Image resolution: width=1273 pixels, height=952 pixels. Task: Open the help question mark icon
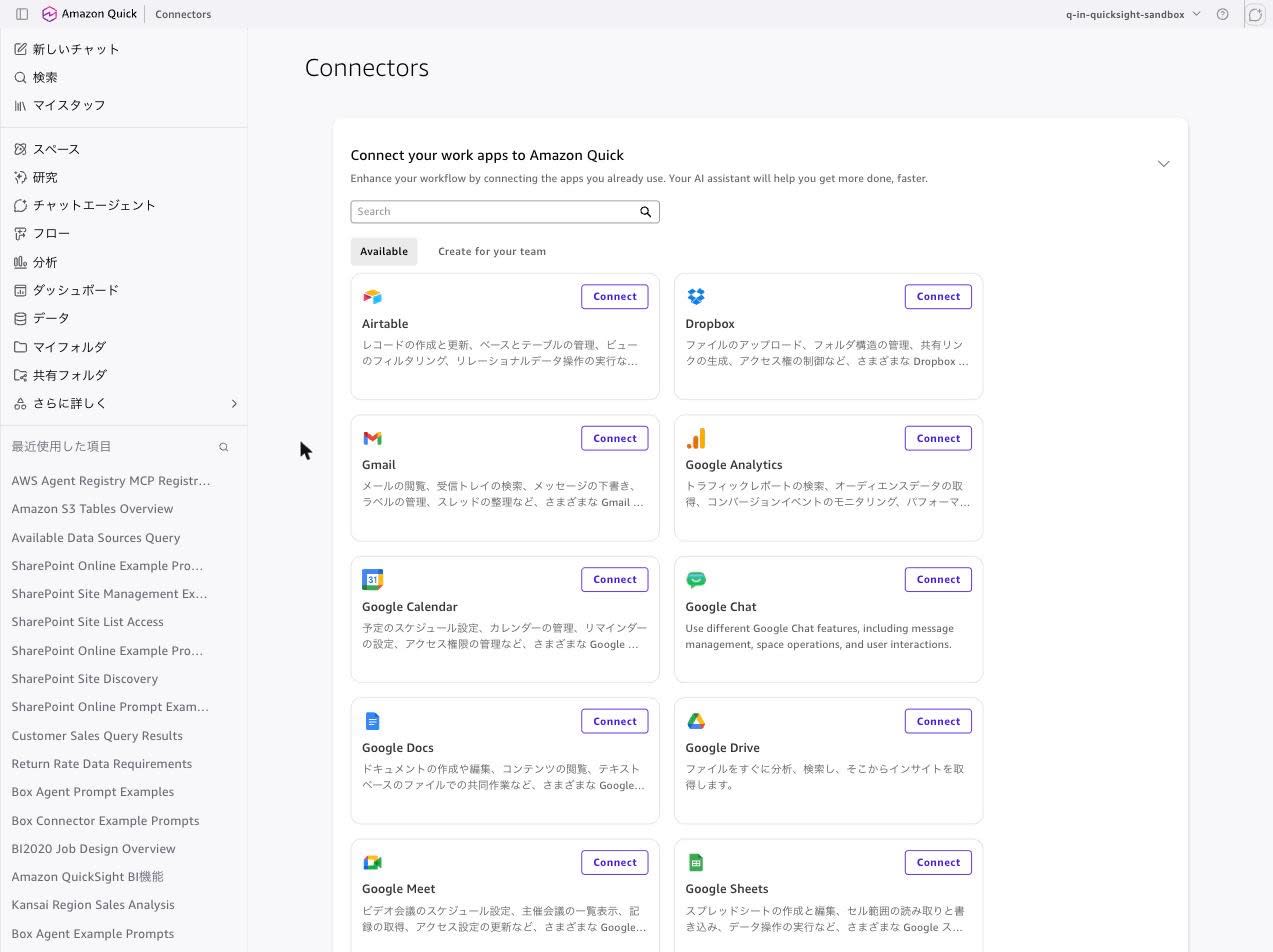(x=1222, y=14)
